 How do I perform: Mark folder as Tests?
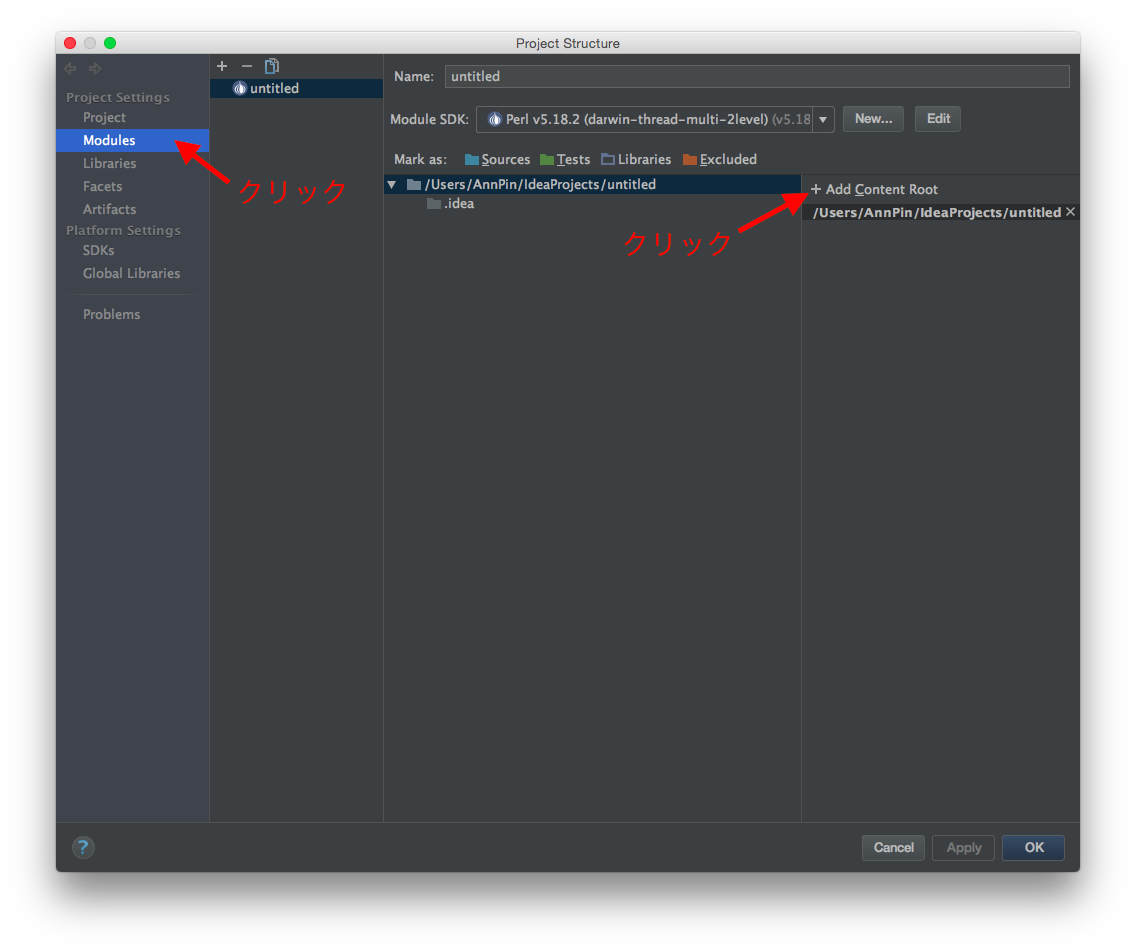pyautogui.click(x=565, y=159)
